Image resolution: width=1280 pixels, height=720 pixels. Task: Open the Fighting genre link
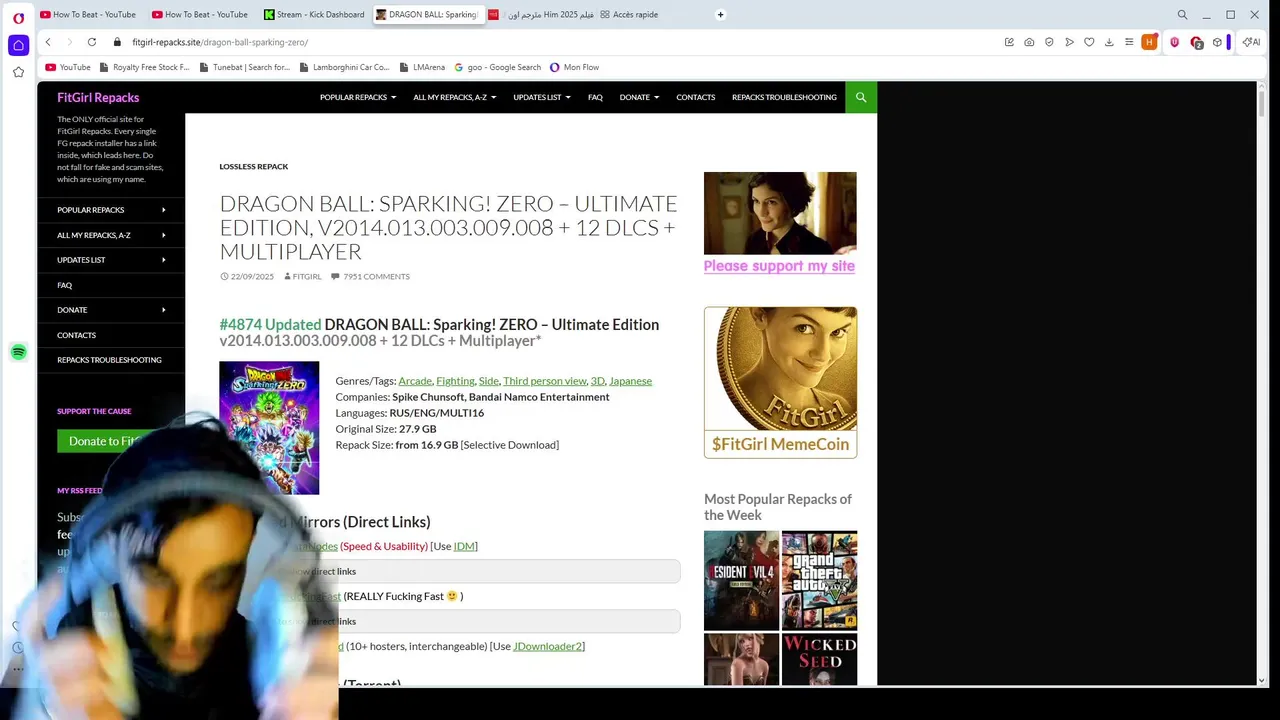455,380
